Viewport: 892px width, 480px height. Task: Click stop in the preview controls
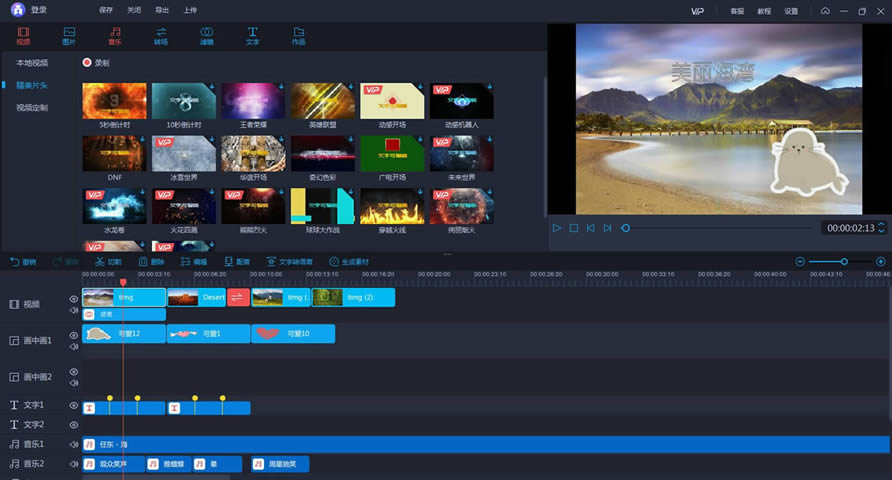(573, 228)
